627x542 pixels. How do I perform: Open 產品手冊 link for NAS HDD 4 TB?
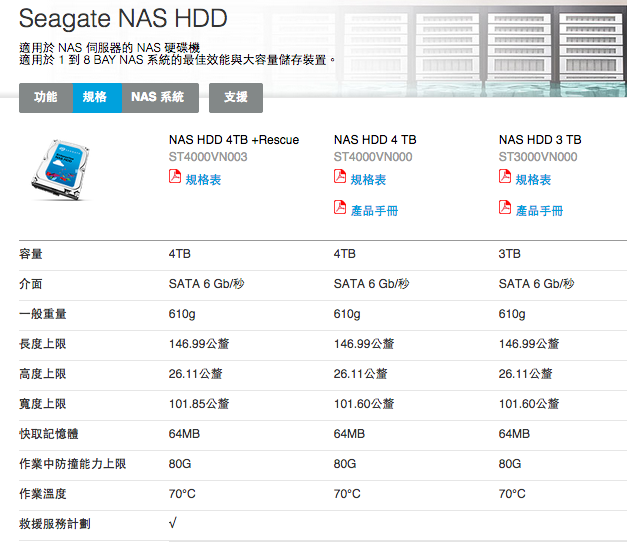pos(374,210)
